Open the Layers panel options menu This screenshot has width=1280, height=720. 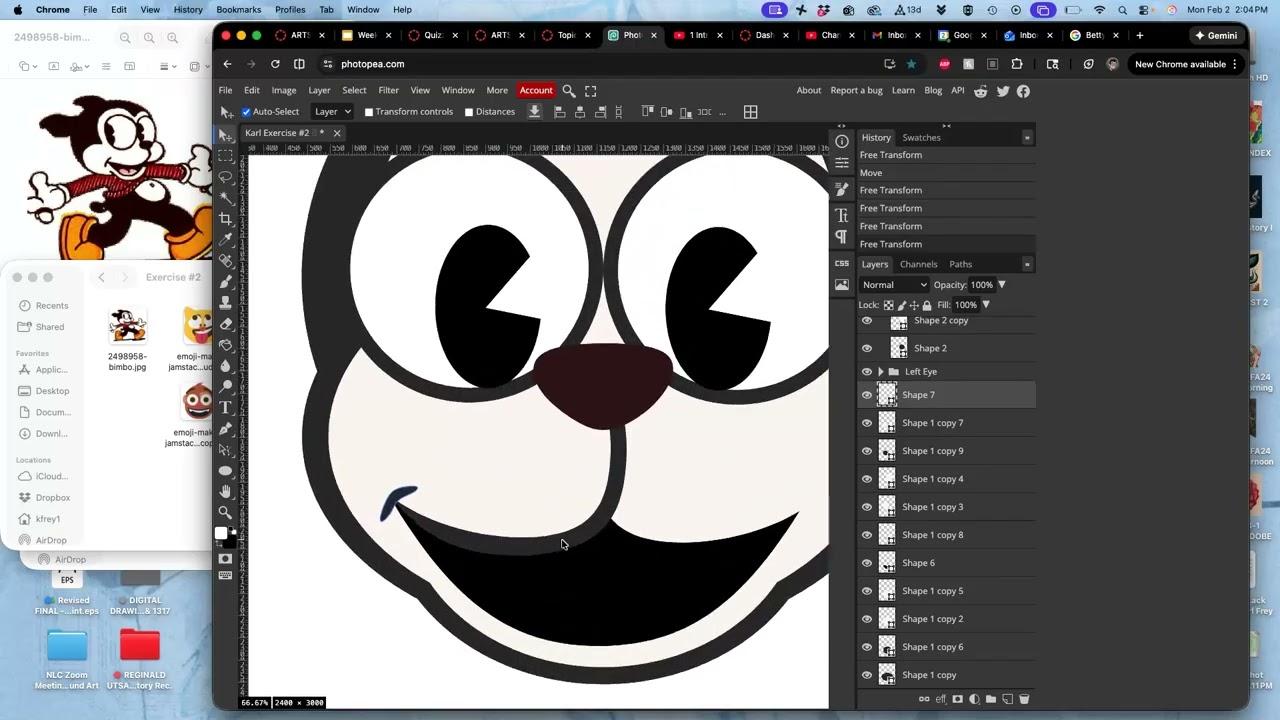pyautogui.click(x=1027, y=265)
